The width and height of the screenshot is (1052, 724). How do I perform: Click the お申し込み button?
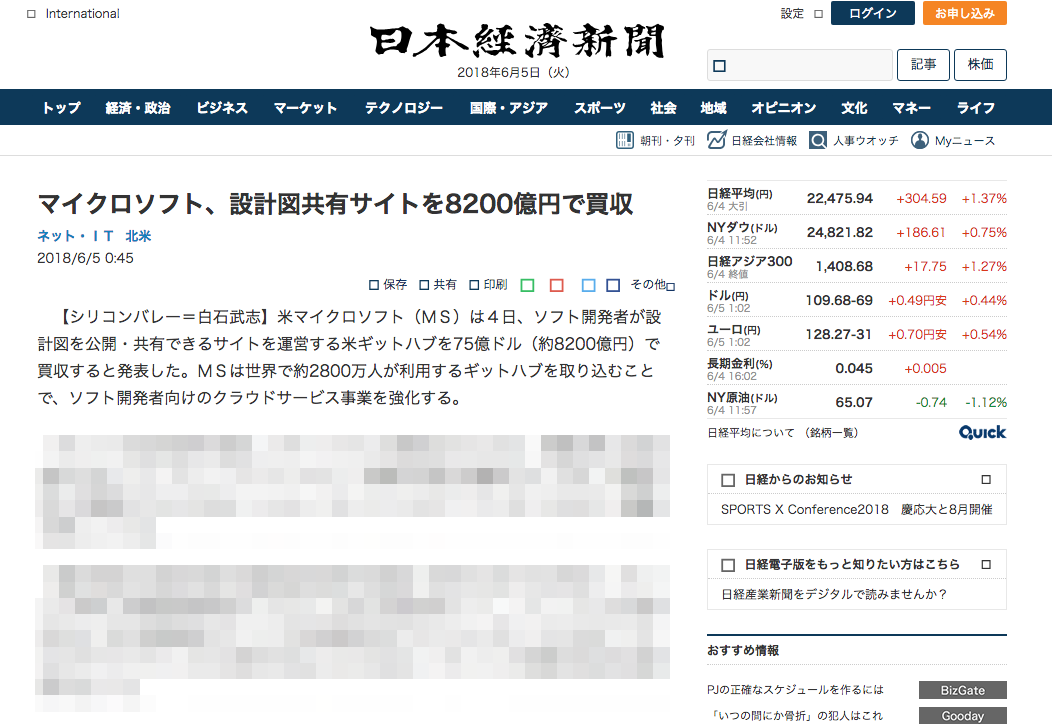tap(965, 13)
